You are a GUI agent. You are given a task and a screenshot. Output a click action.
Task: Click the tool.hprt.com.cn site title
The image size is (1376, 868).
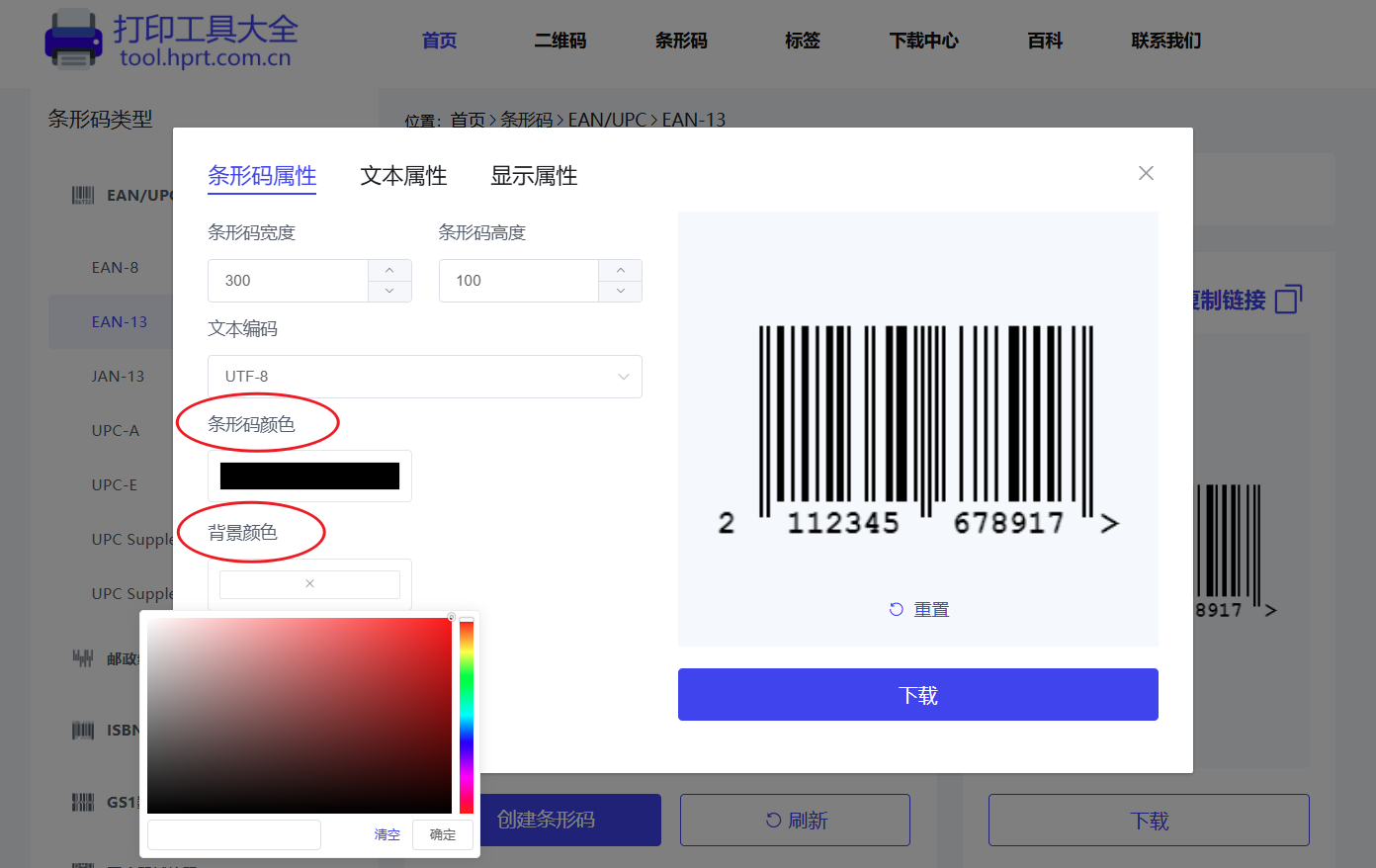(206, 57)
